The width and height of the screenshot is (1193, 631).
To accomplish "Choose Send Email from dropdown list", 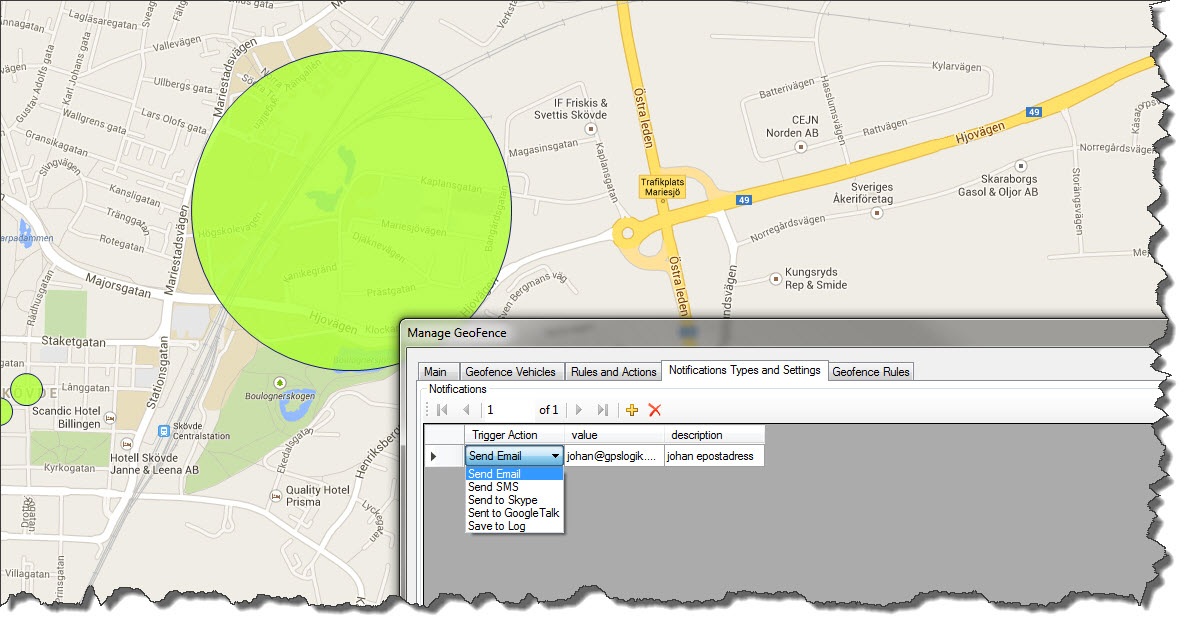I will click(514, 473).
